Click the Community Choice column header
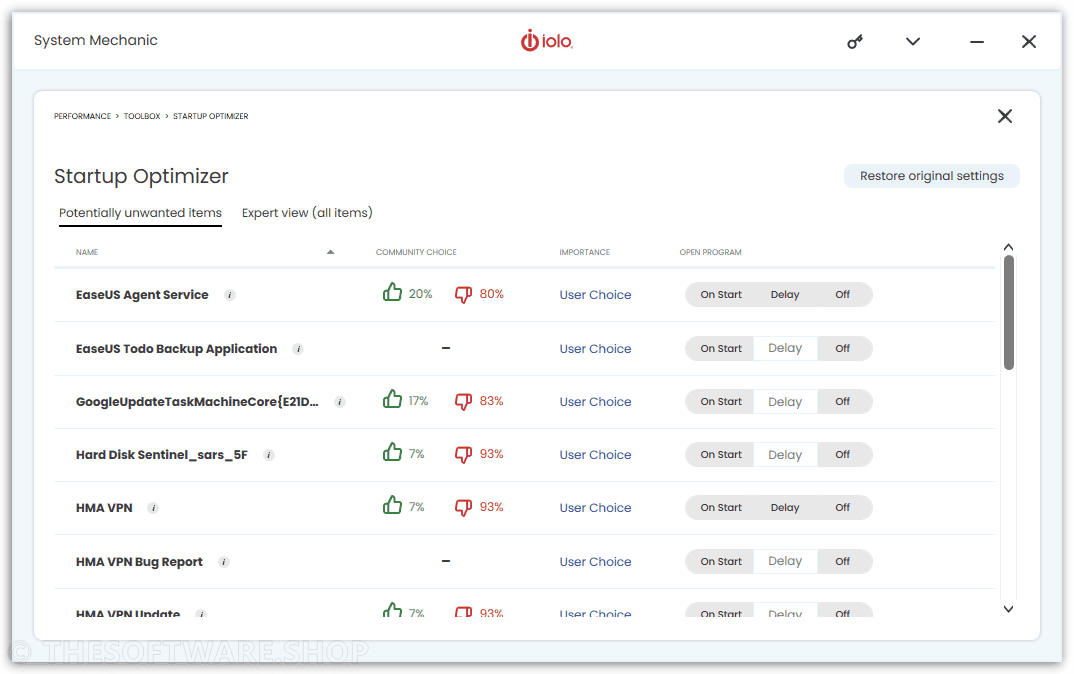 pyautogui.click(x=416, y=253)
